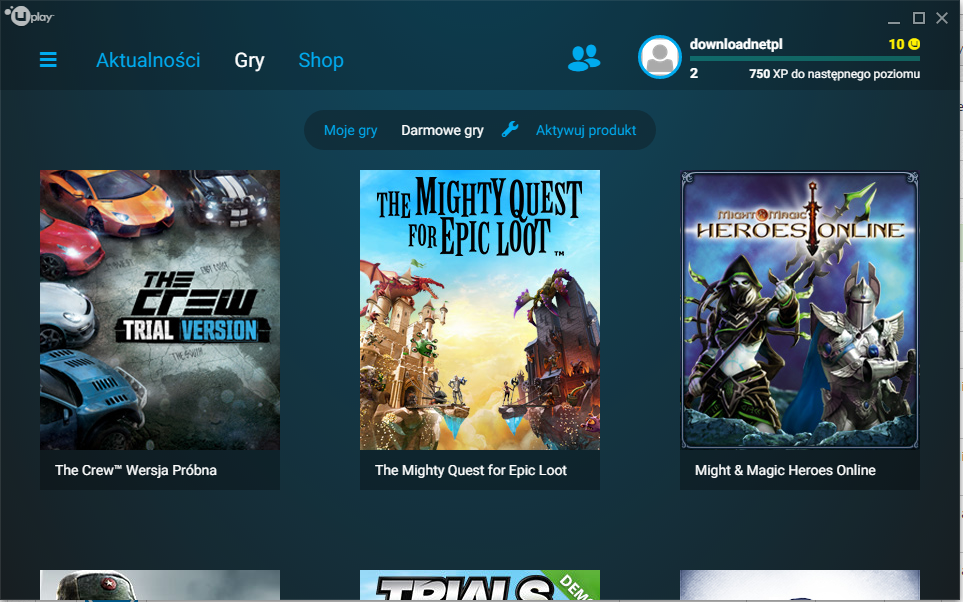Open the game cover with the soldier cap
963x602 pixels.
(160, 585)
